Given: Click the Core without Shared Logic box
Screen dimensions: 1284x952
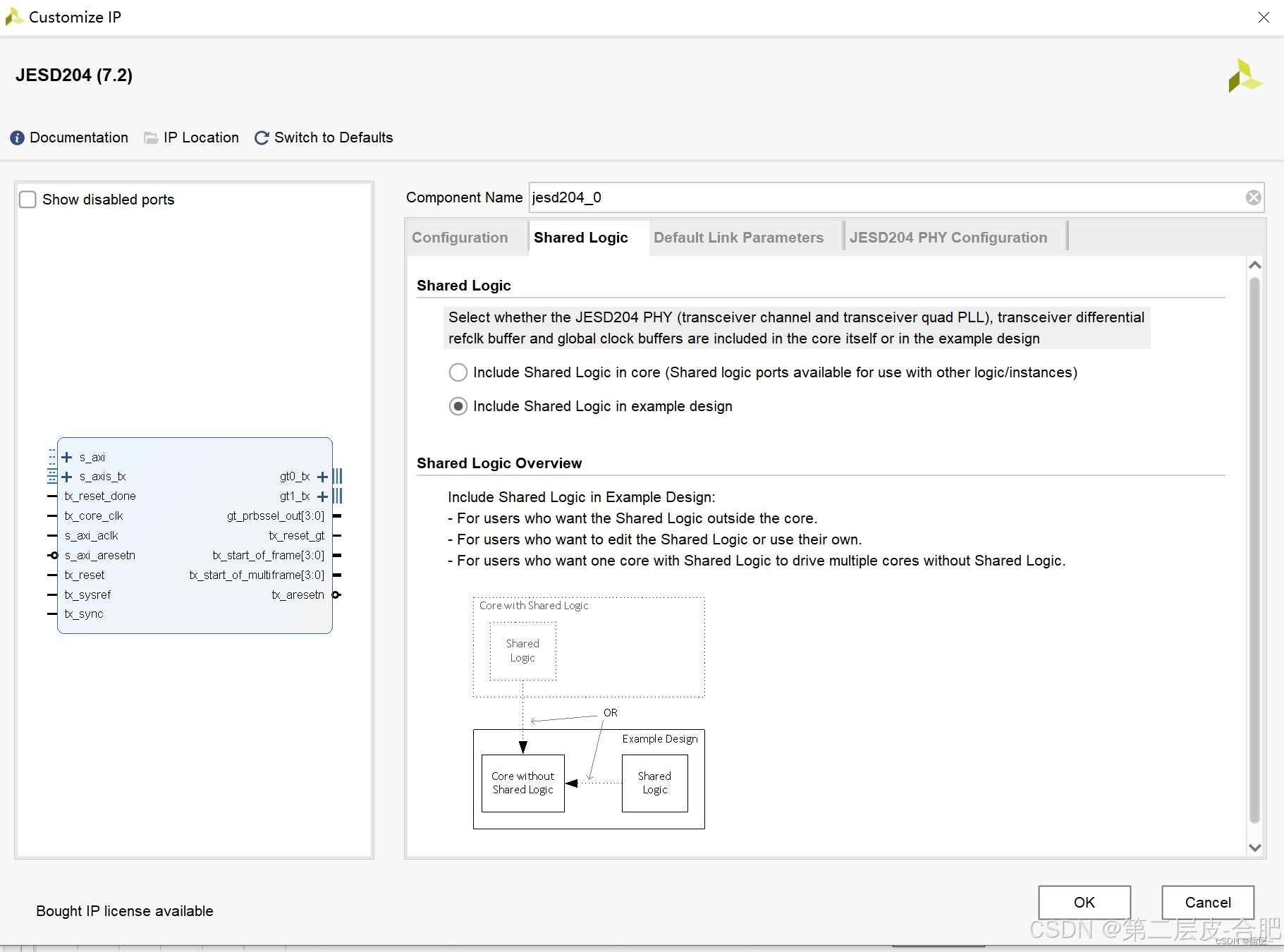Looking at the screenshot, I should [523, 783].
